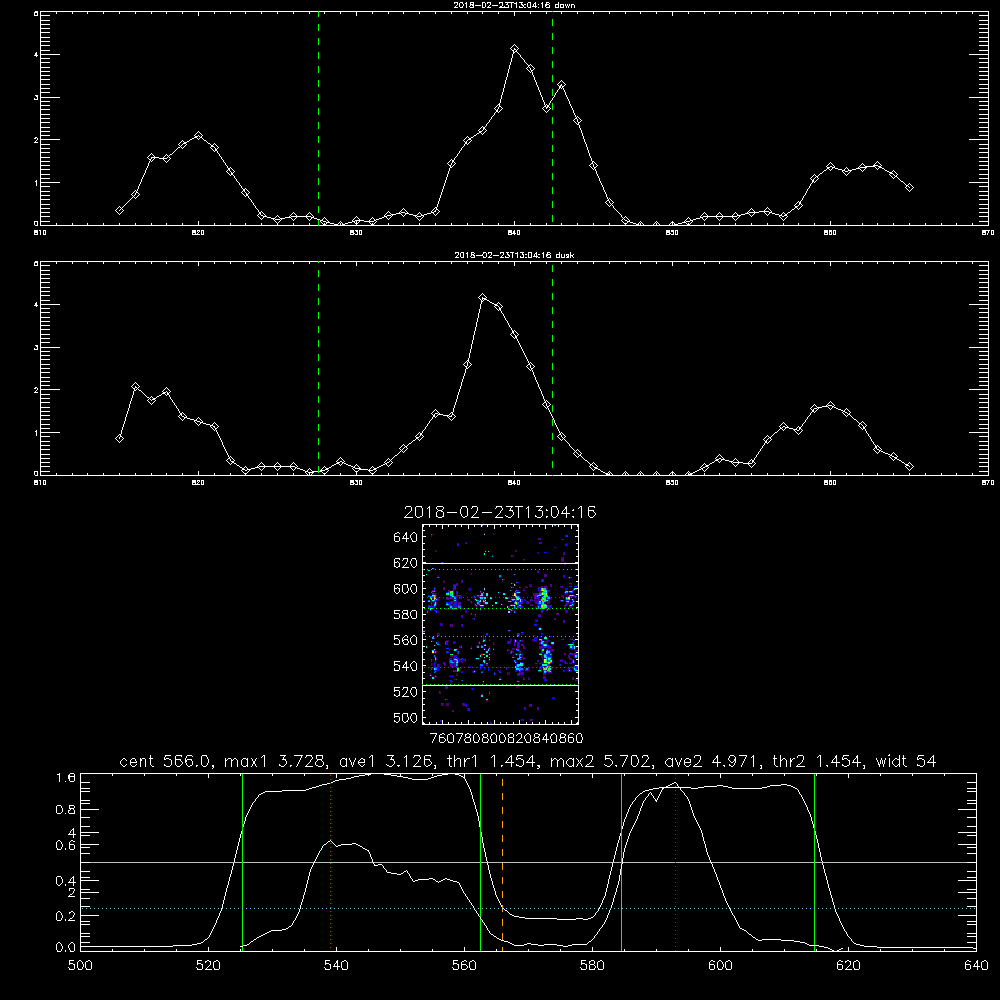Image resolution: width=1000 pixels, height=1000 pixels.
Task: Click the 600 label on bottom plot x-axis
Action: tap(720, 966)
